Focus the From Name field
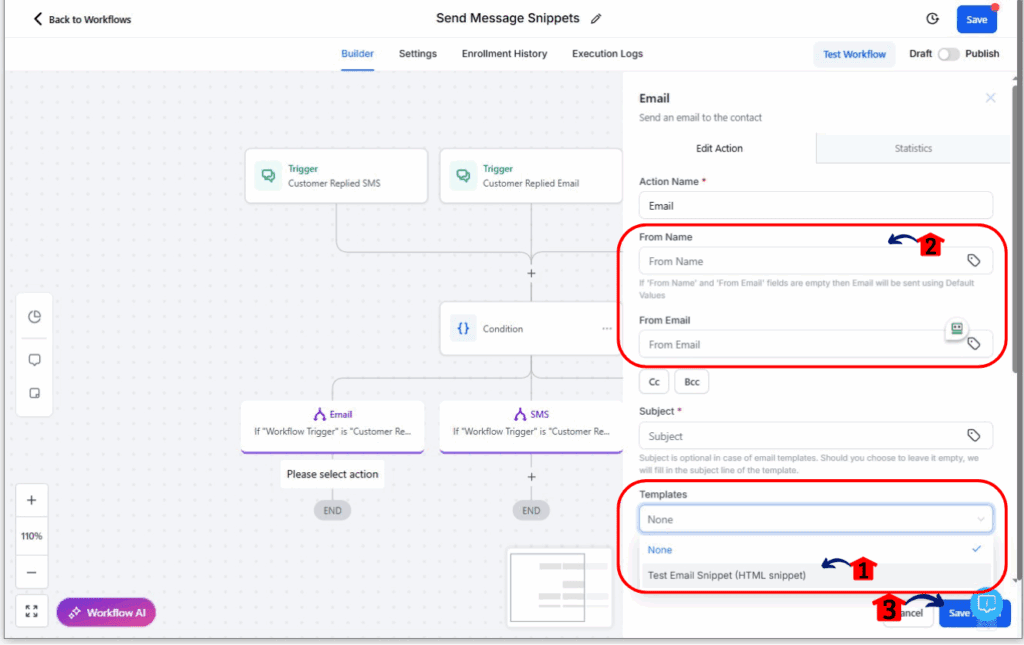The image size is (1024, 645). (816, 261)
